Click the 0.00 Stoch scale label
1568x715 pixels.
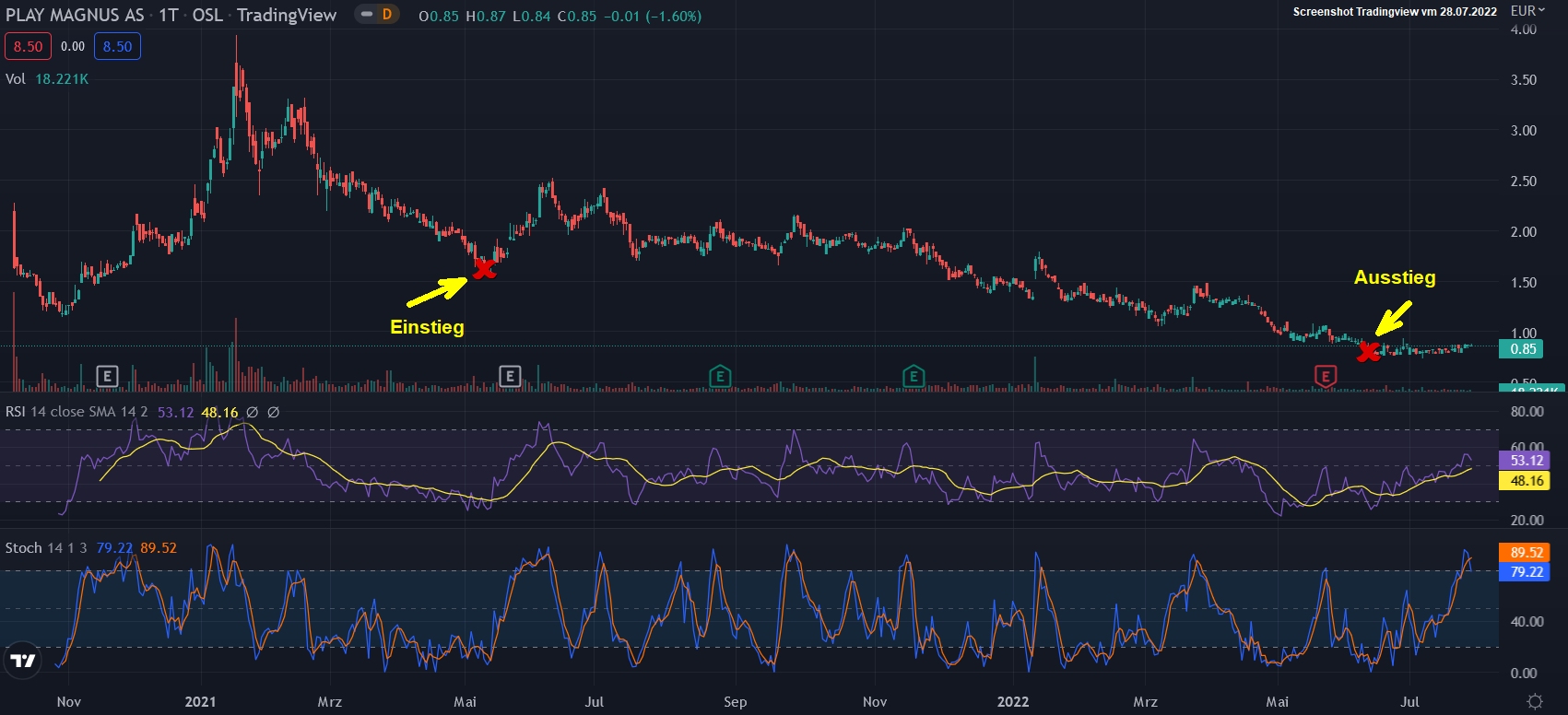pos(1524,674)
